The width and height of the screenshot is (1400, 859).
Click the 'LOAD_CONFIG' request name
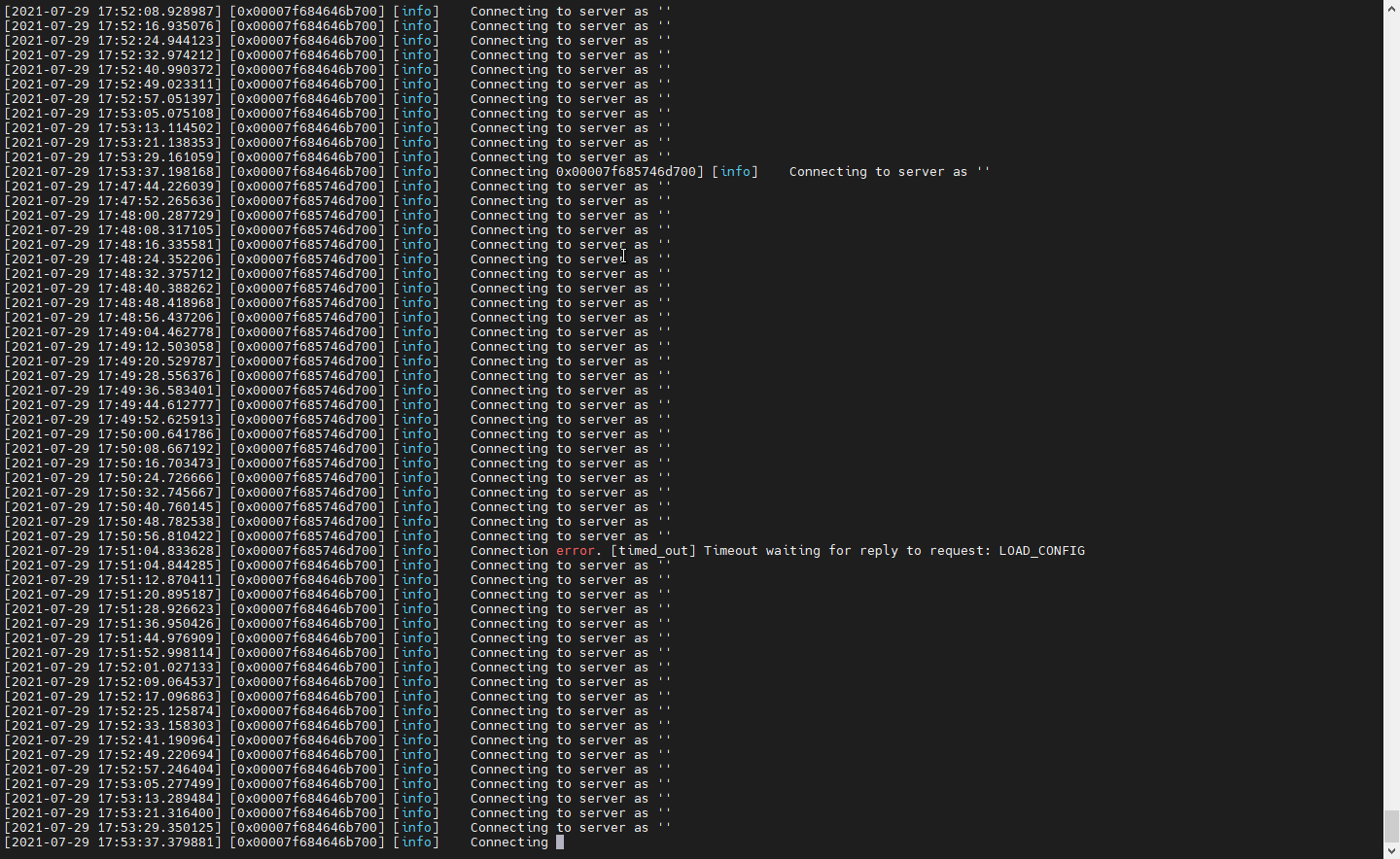tap(1042, 550)
